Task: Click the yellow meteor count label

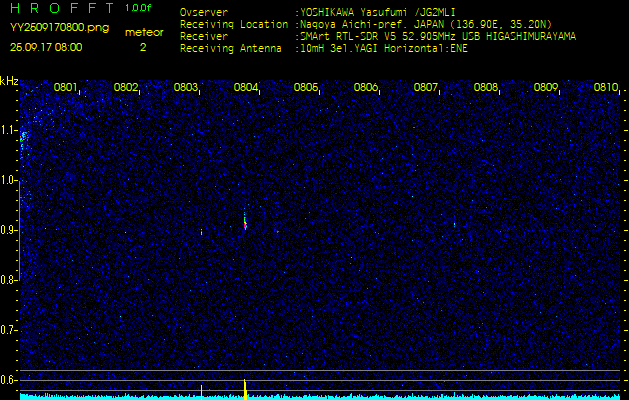Action: tap(144, 32)
